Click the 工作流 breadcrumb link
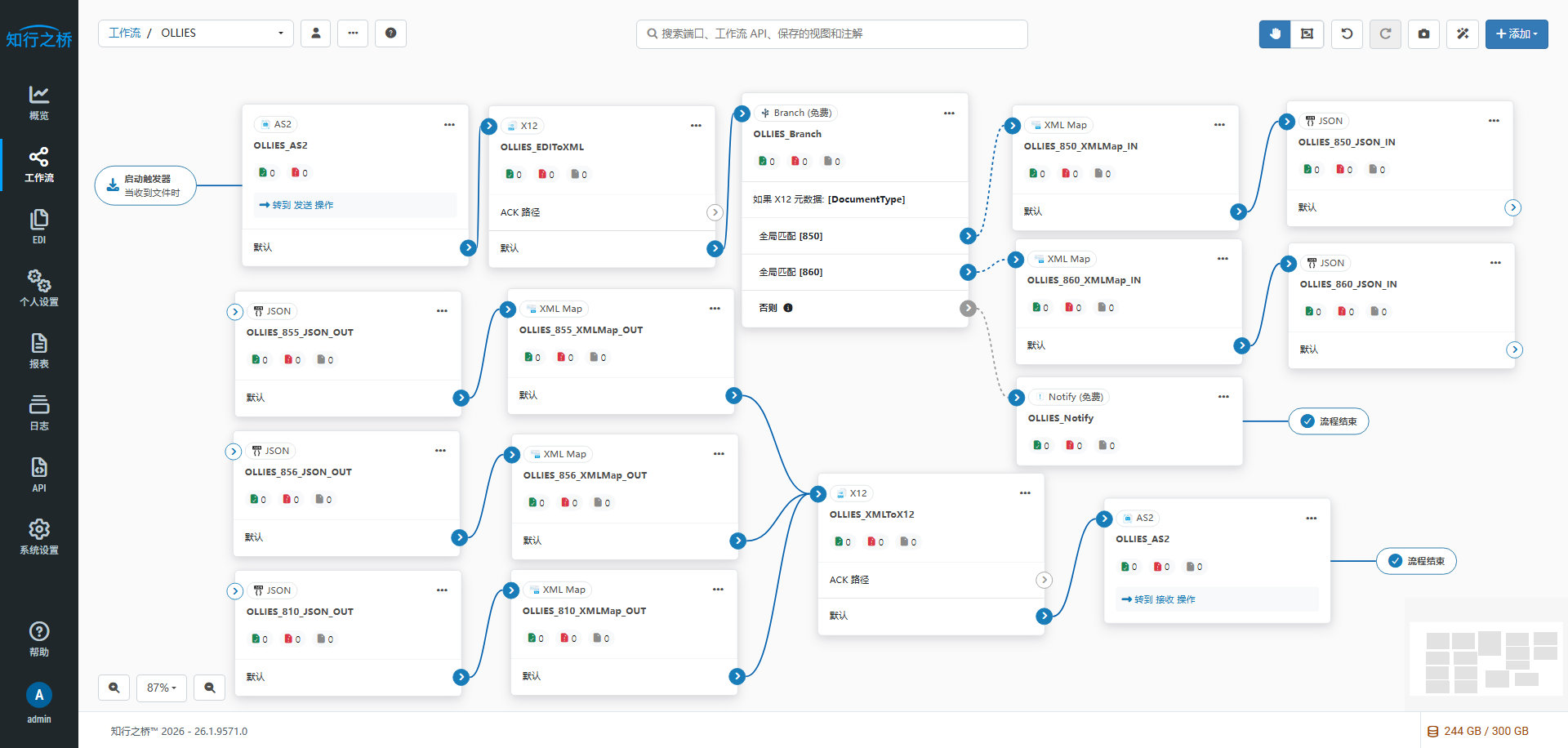The width and height of the screenshot is (1568, 748). 125,33
